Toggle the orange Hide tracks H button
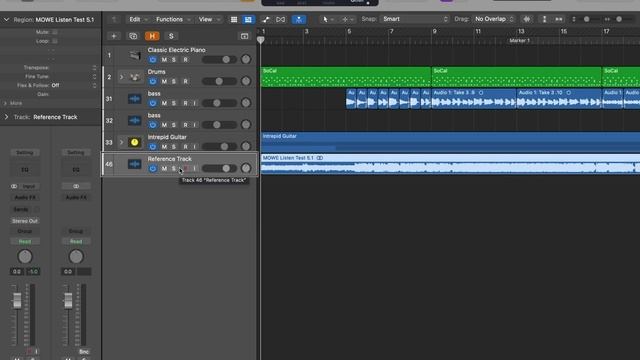 (152, 36)
